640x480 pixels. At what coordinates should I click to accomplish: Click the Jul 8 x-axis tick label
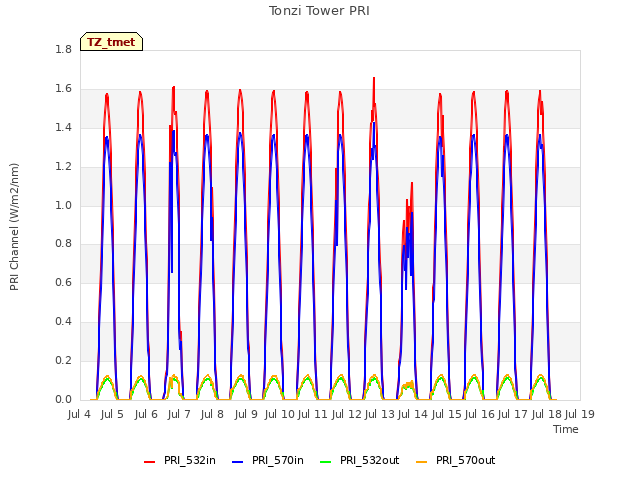212,414
